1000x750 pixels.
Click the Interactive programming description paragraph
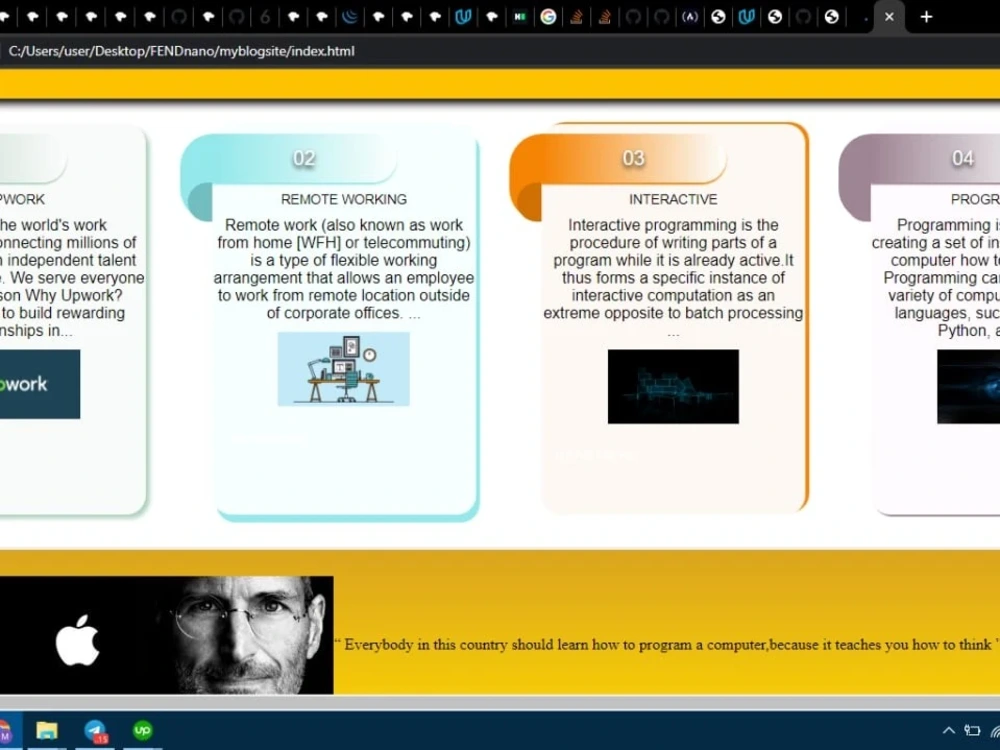point(673,277)
